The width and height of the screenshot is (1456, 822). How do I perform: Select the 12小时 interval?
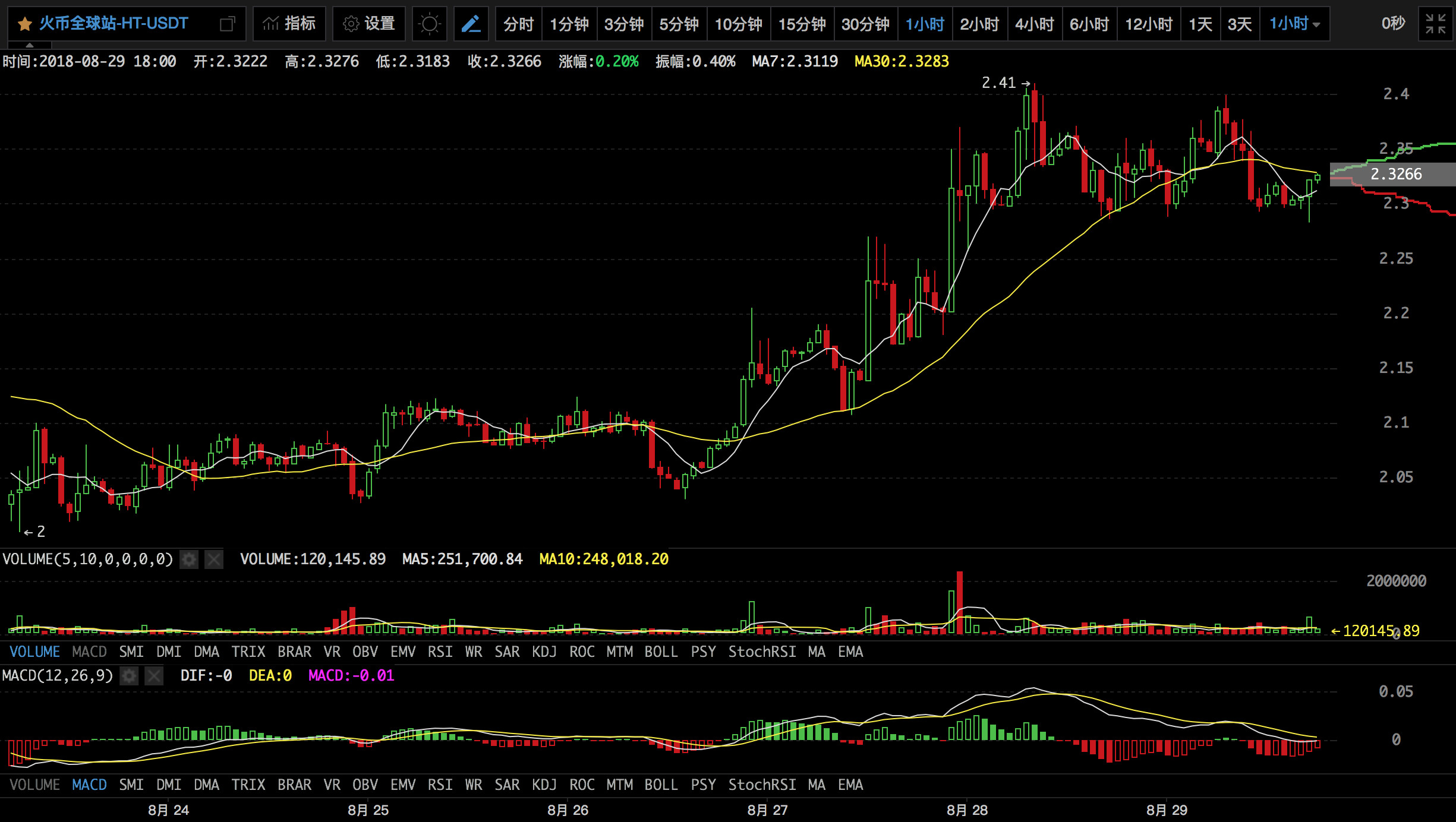tap(1149, 24)
